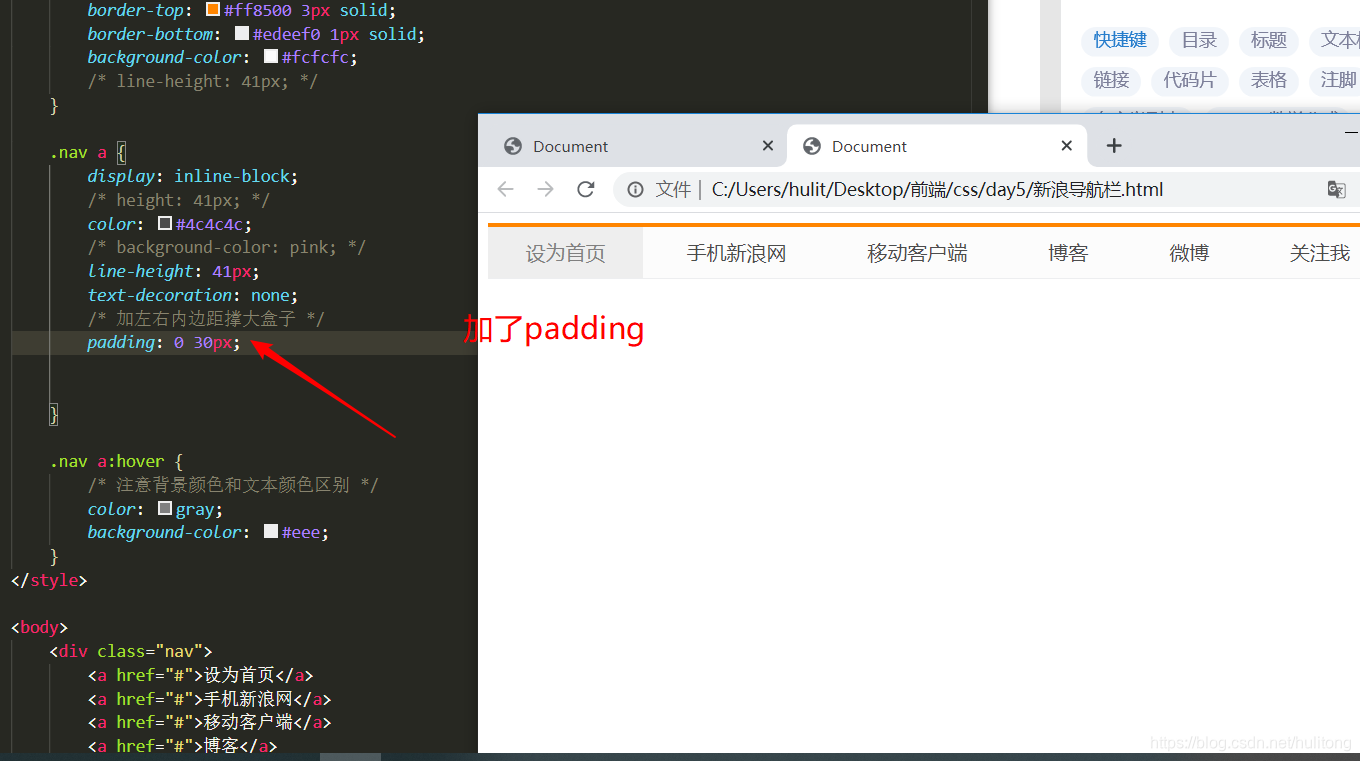Click the #fcfcfc color swatch in editor
The width and height of the screenshot is (1360, 761).
click(x=270, y=57)
